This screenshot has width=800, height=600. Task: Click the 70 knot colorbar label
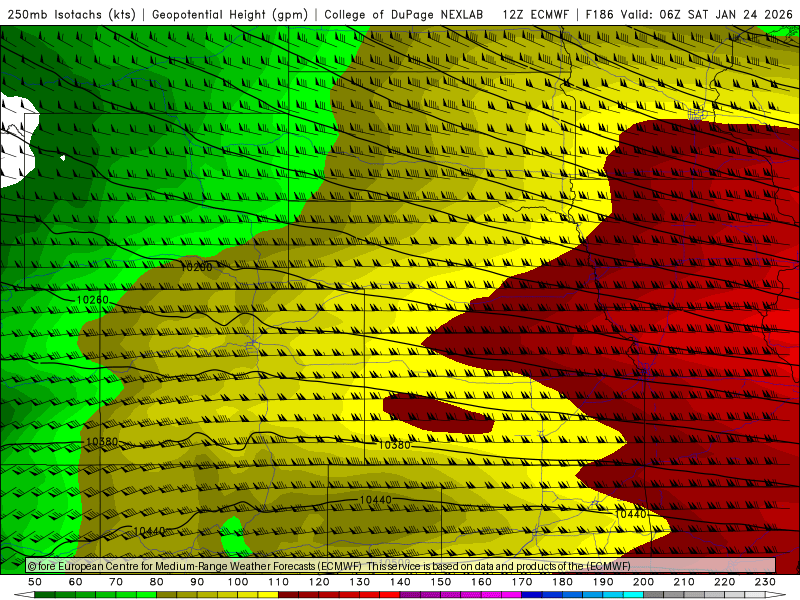pos(116,582)
